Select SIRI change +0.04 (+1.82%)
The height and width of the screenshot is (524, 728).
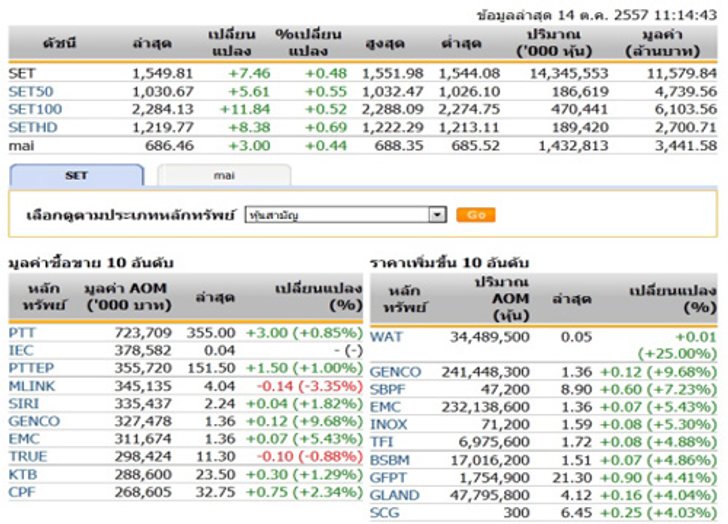pyautogui.click(x=304, y=403)
